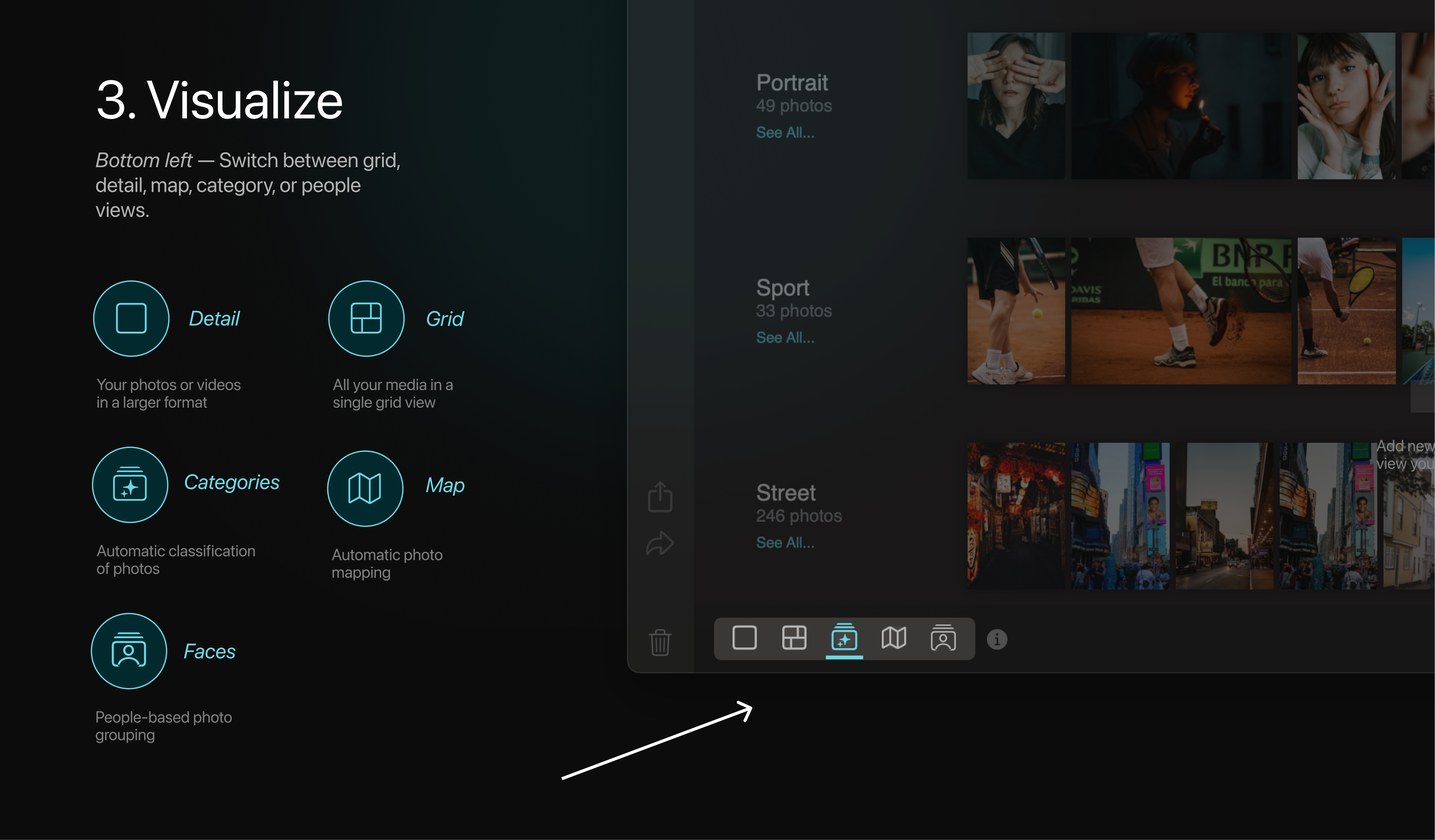This screenshot has width=1435, height=840.
Task: Click the large Categories circle icon
Action: [130, 485]
